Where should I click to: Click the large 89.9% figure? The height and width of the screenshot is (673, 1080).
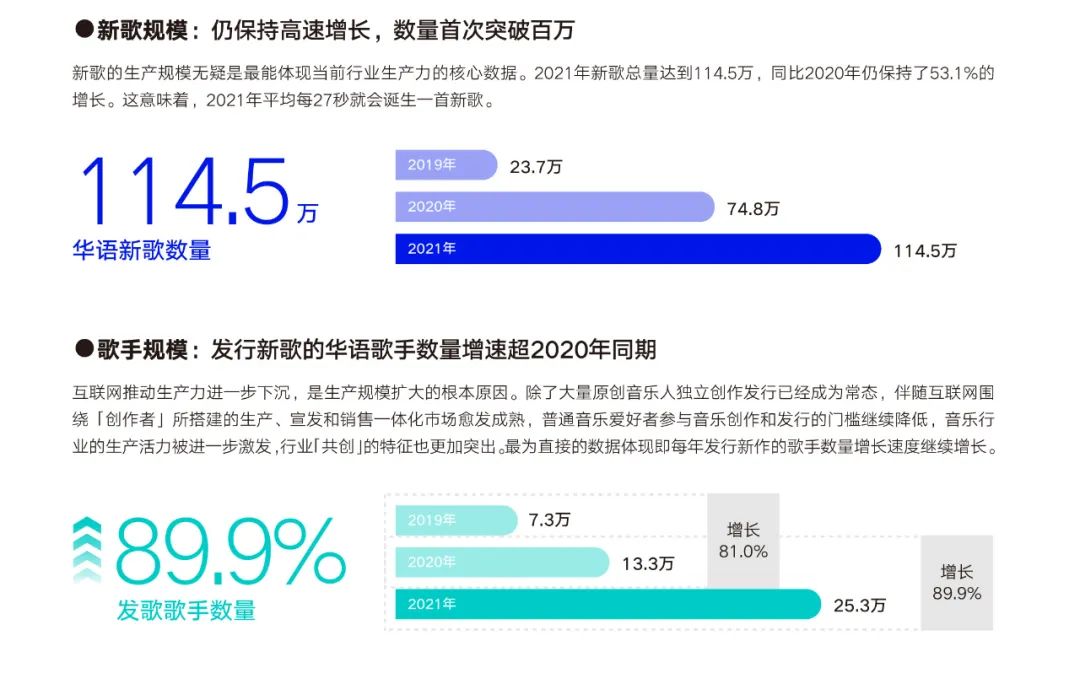(x=231, y=551)
